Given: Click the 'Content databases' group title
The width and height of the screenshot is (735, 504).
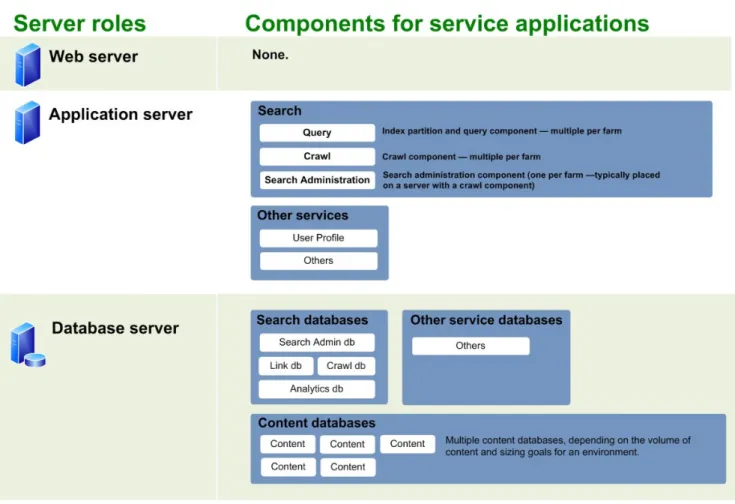Looking at the screenshot, I should point(316,423).
